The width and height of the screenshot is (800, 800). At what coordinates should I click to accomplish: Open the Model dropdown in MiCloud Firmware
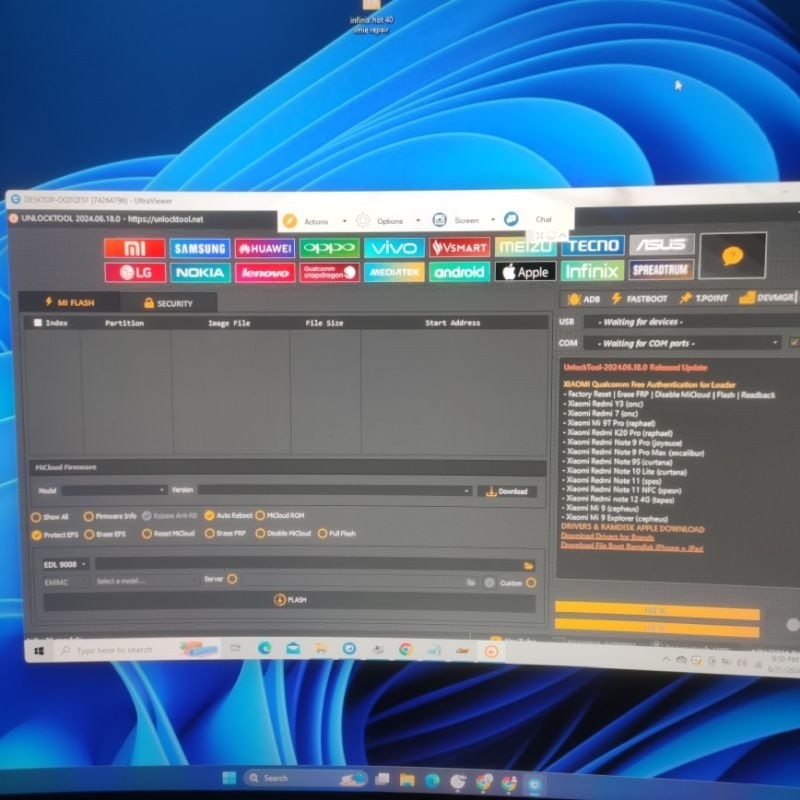[x=114, y=490]
